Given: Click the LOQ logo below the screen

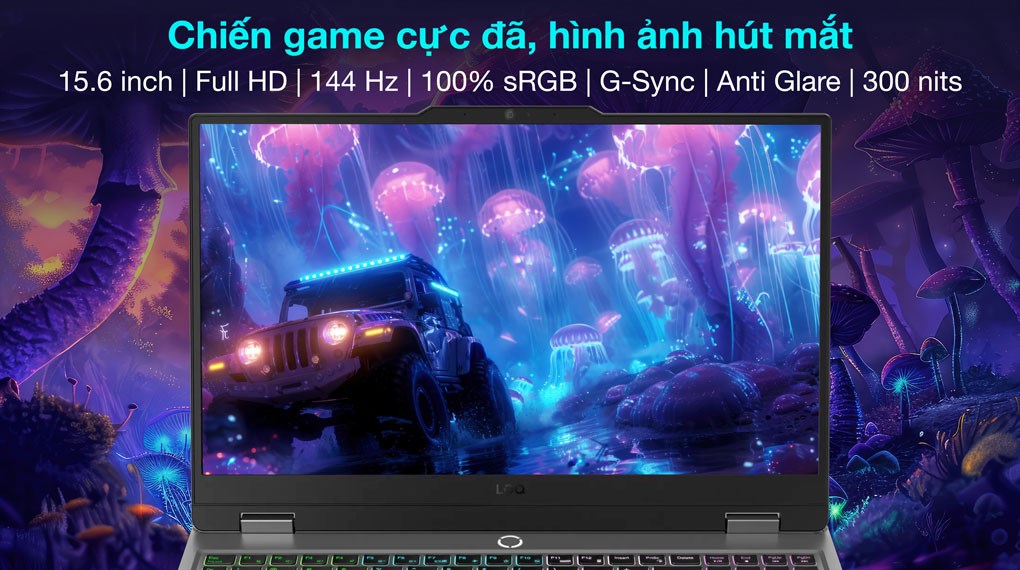Looking at the screenshot, I should (x=509, y=489).
